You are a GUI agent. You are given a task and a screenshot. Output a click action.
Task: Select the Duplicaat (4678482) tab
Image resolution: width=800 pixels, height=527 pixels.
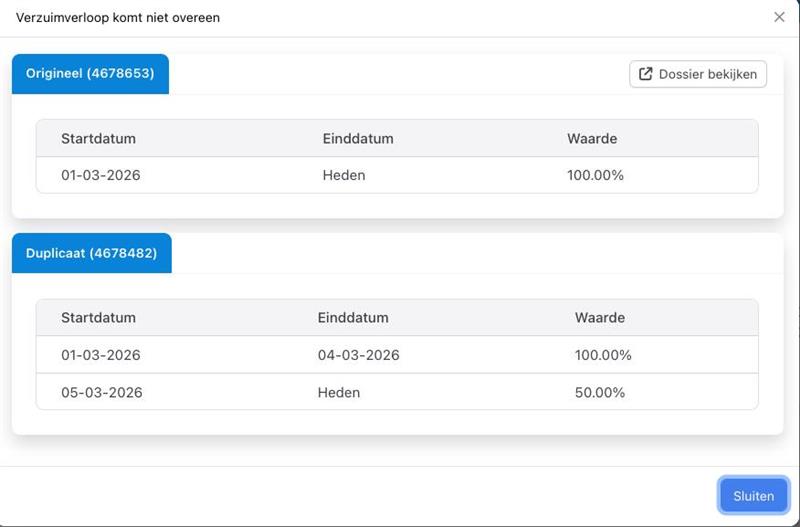point(91,253)
